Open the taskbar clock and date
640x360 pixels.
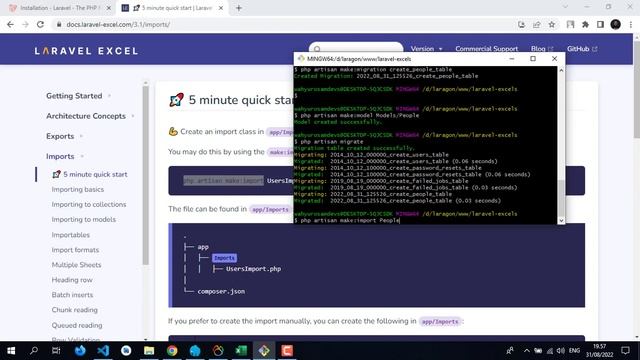tap(600, 351)
